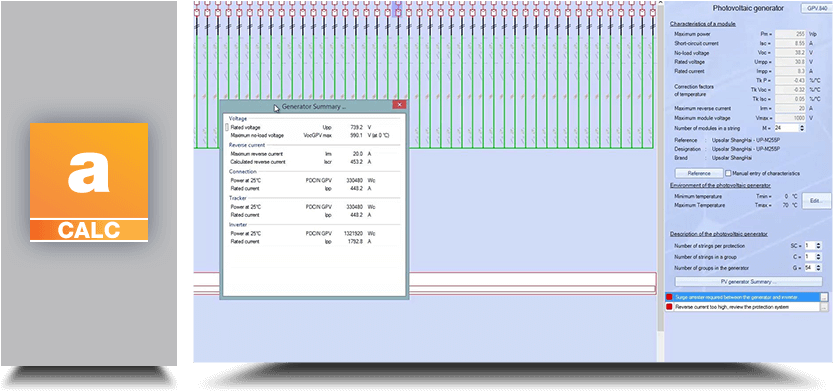Click the Tk Isc correction factor field
This screenshot has width=833, height=391.
pos(790,99)
